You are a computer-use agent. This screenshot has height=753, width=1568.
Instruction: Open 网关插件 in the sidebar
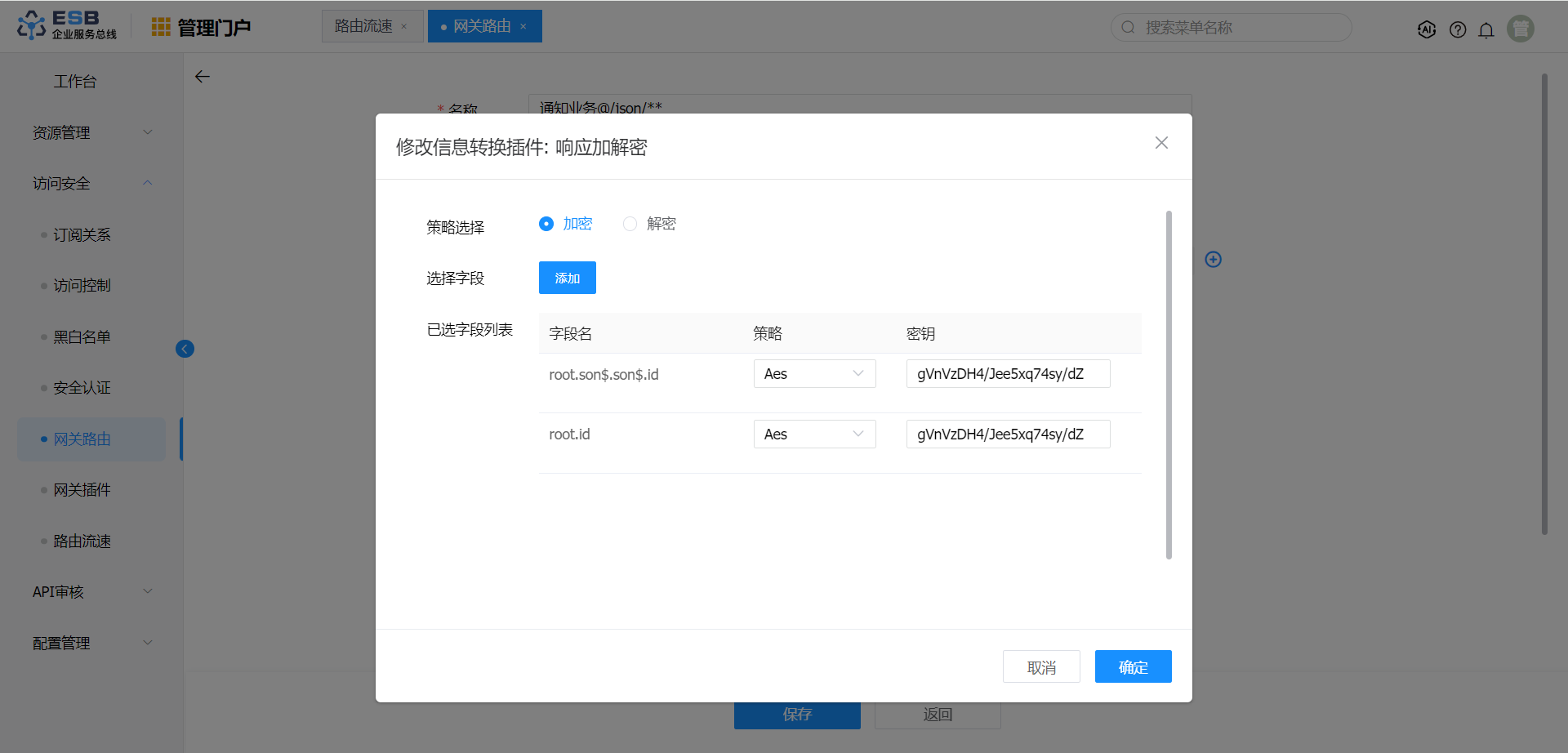pyautogui.click(x=82, y=490)
